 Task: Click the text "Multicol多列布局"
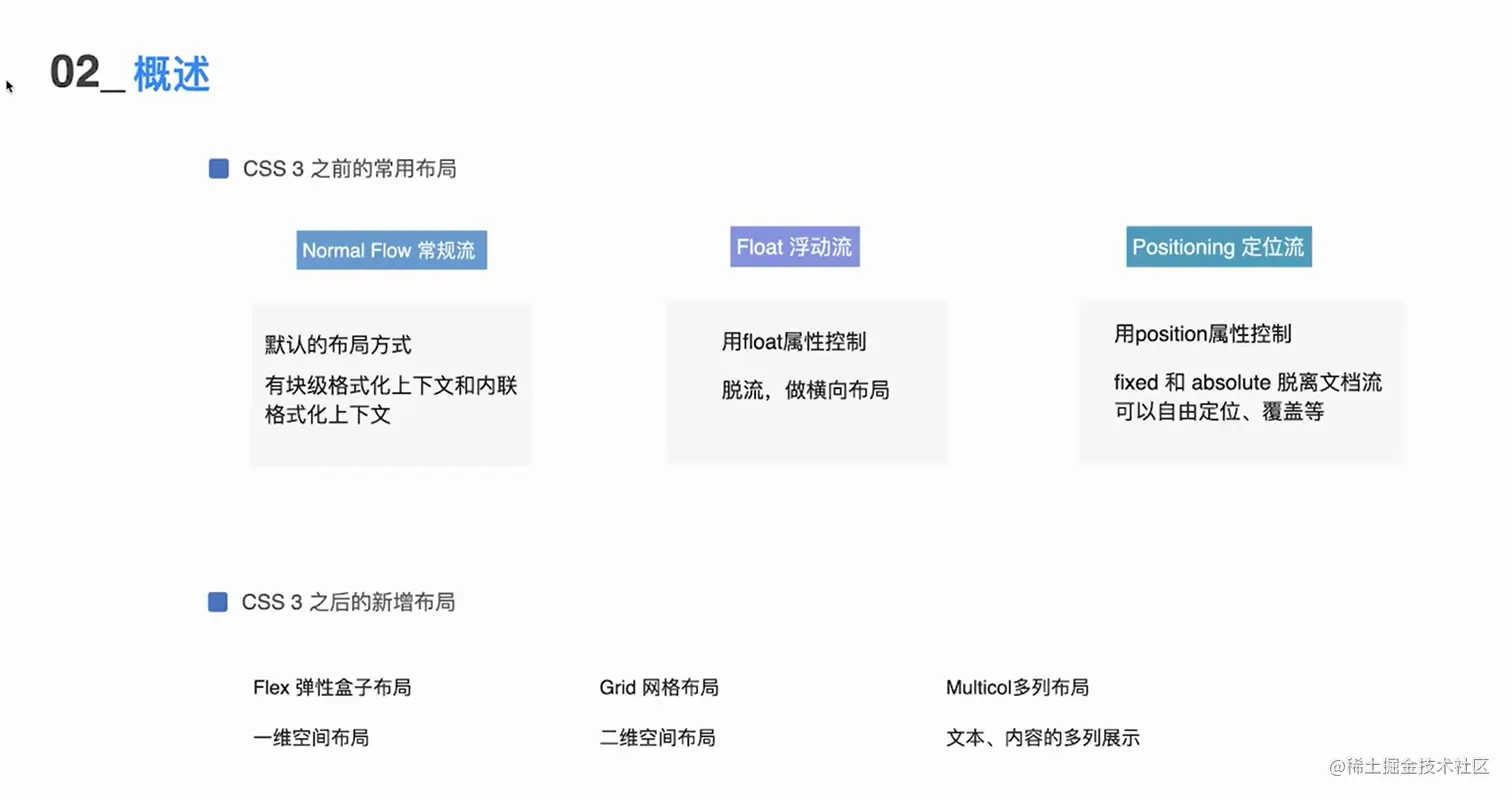(x=1017, y=688)
